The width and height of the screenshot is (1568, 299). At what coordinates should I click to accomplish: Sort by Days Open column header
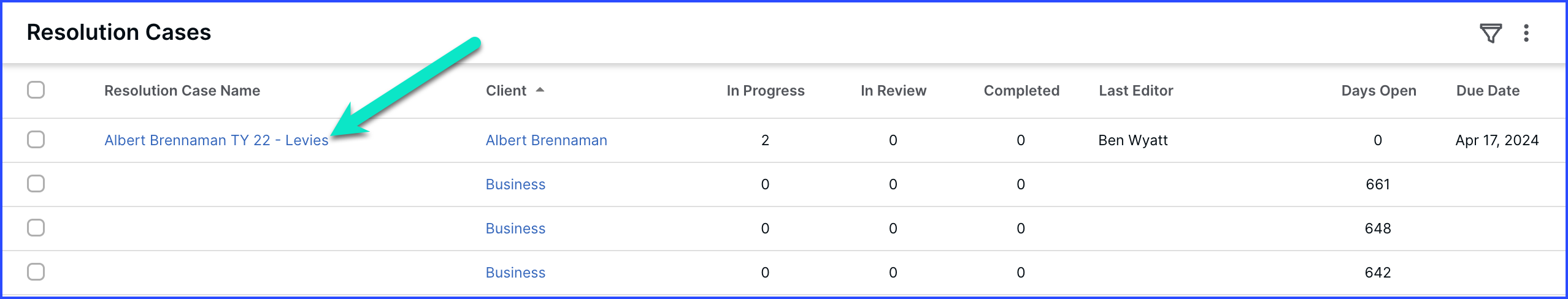(1378, 91)
